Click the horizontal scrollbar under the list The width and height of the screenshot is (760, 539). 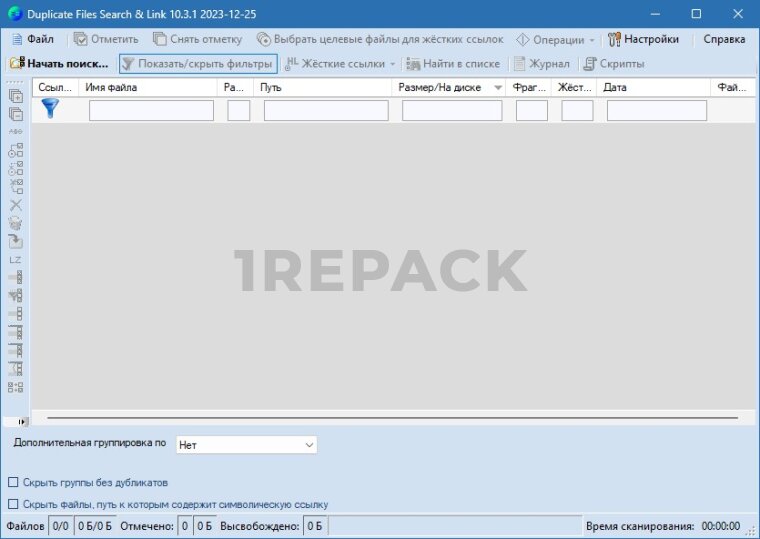(392, 417)
